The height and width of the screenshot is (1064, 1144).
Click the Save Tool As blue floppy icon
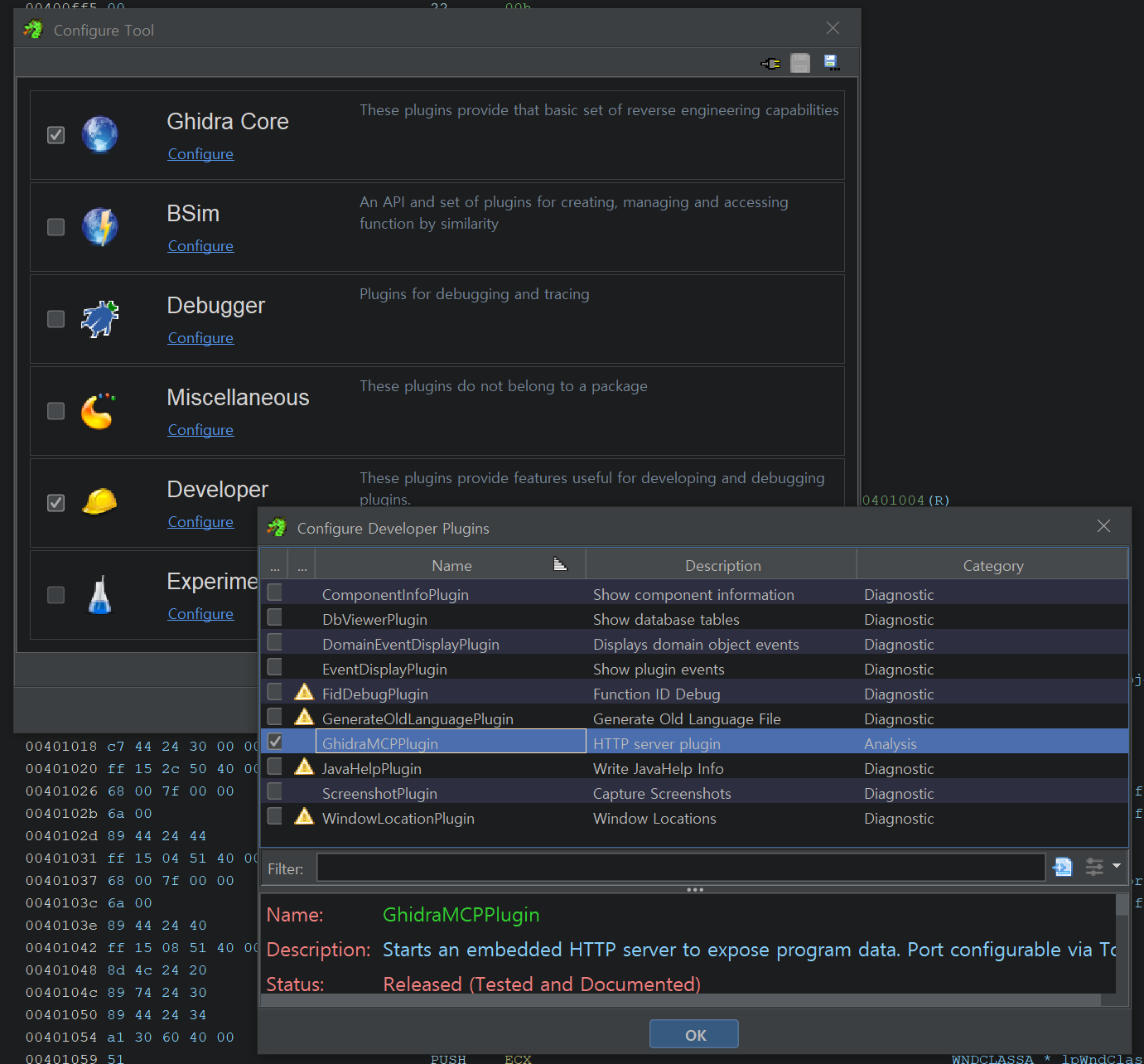click(x=831, y=62)
